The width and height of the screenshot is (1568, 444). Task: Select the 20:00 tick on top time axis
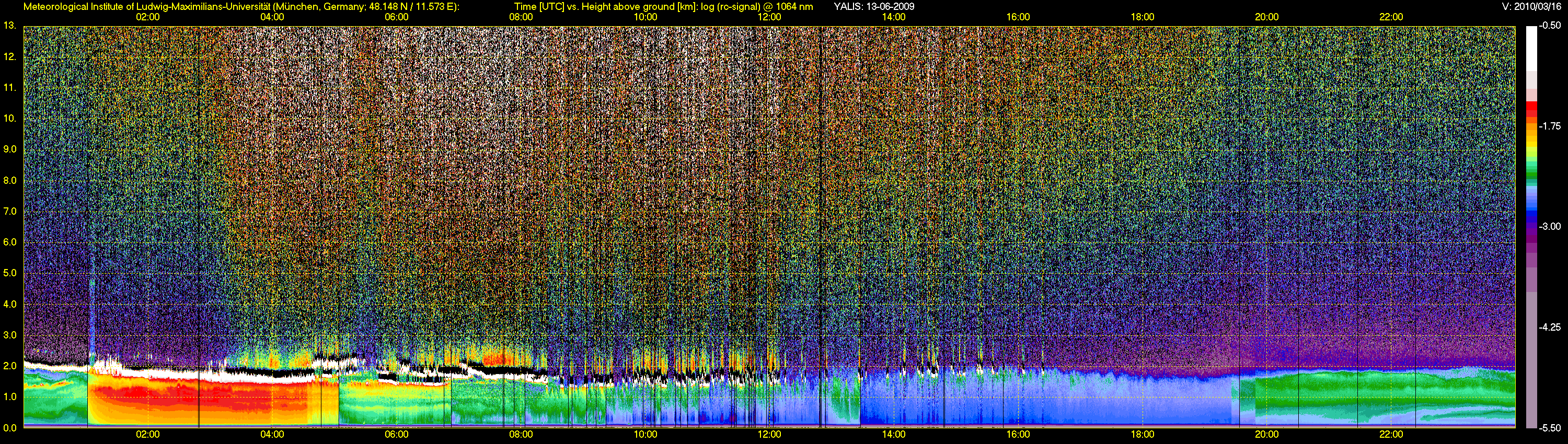tap(1267, 17)
